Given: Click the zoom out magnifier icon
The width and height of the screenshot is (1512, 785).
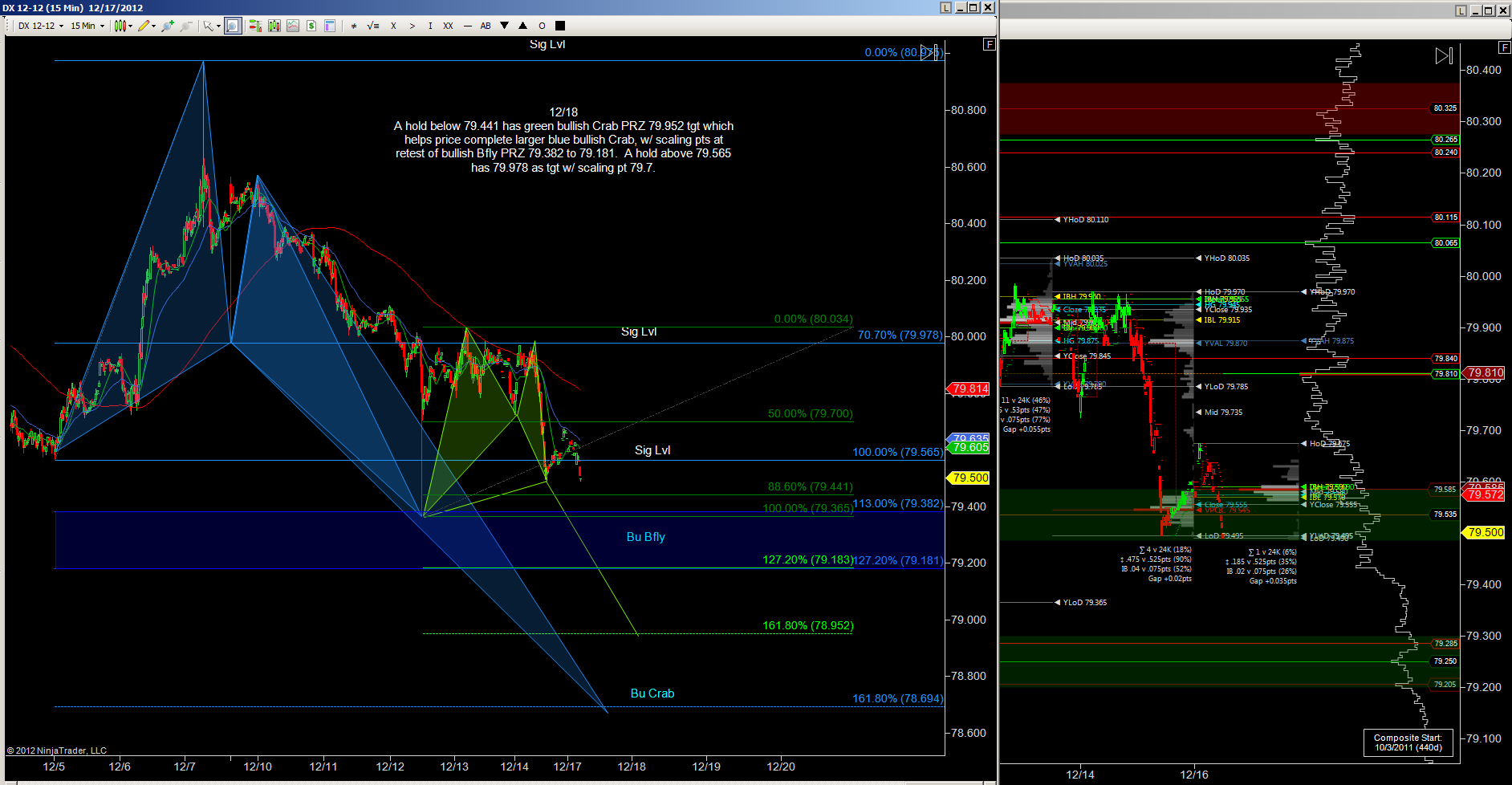Looking at the screenshot, I should [x=186, y=26].
